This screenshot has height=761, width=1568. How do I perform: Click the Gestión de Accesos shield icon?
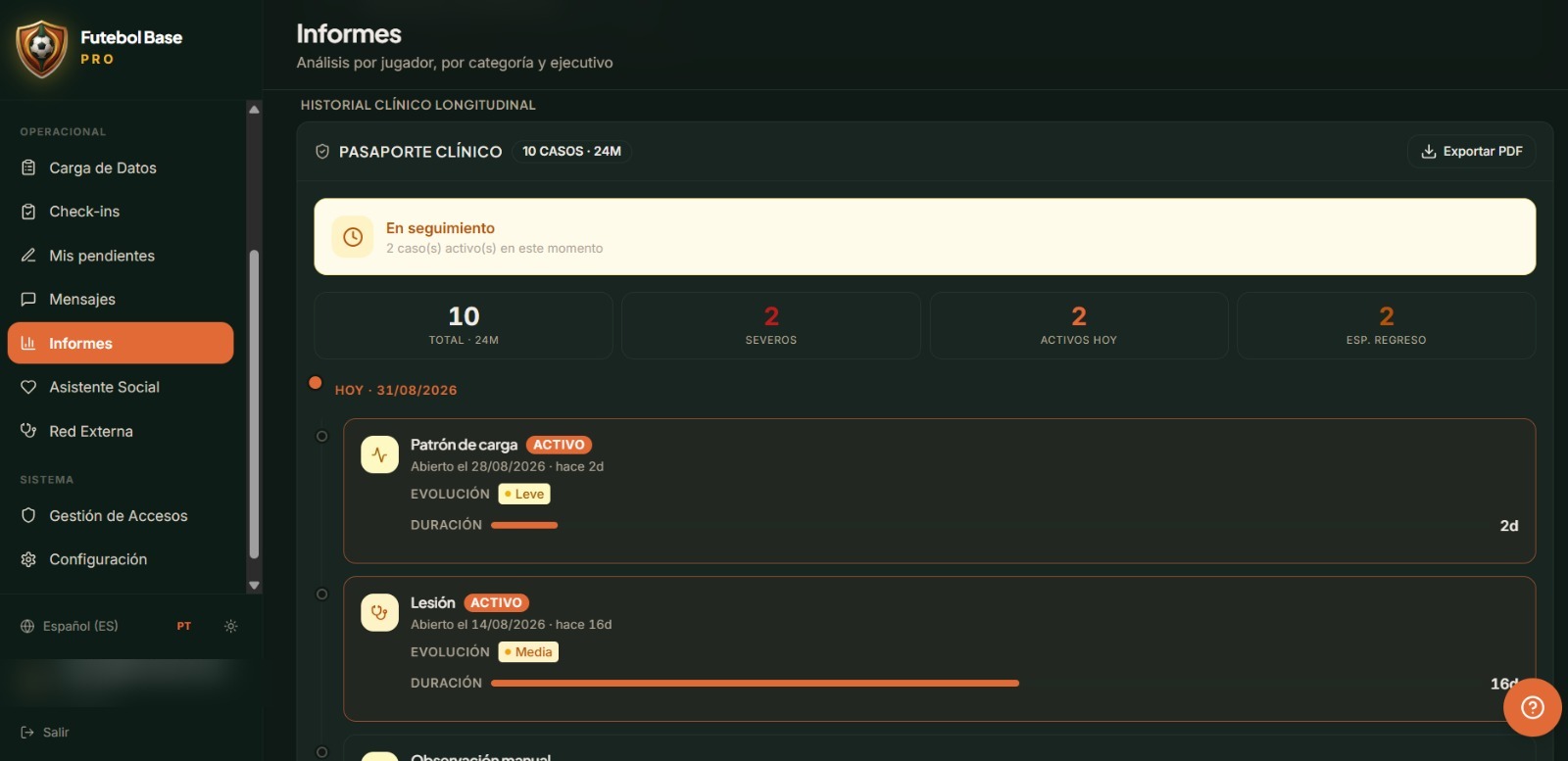(28, 516)
